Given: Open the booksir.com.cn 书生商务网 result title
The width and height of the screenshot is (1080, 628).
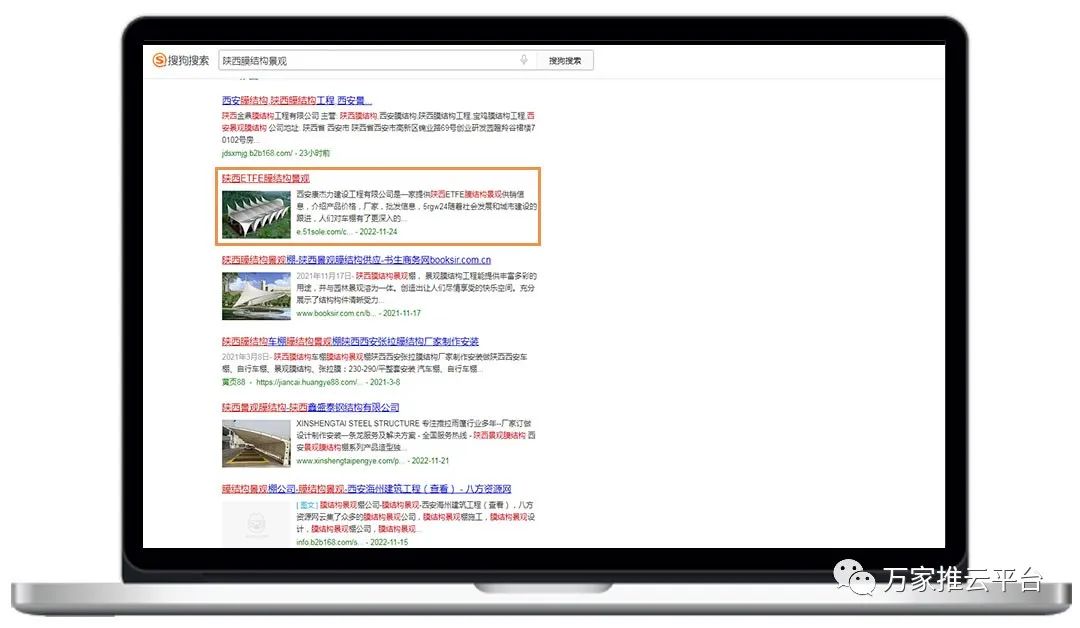Looking at the screenshot, I should 356,260.
